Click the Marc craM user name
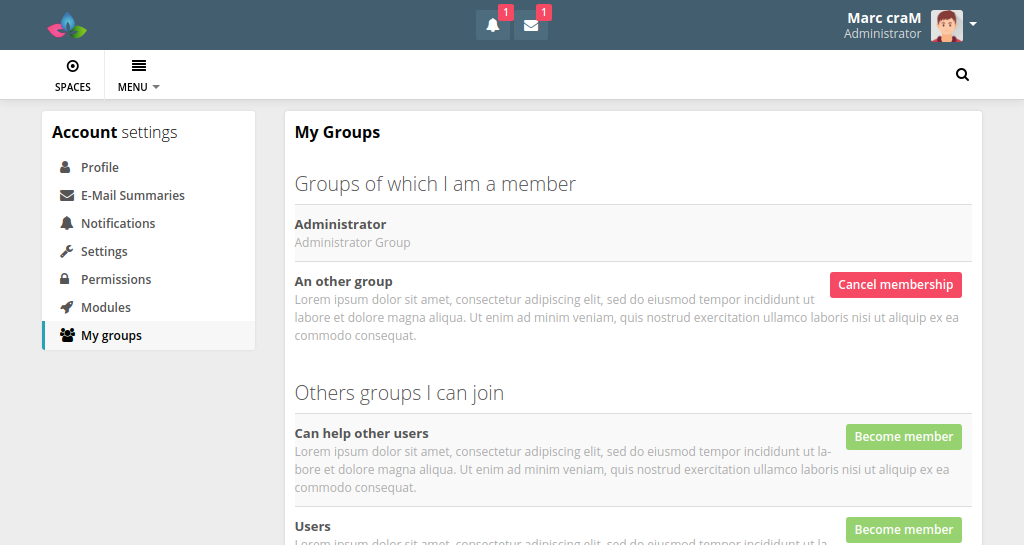The height and width of the screenshot is (545, 1024). point(883,18)
